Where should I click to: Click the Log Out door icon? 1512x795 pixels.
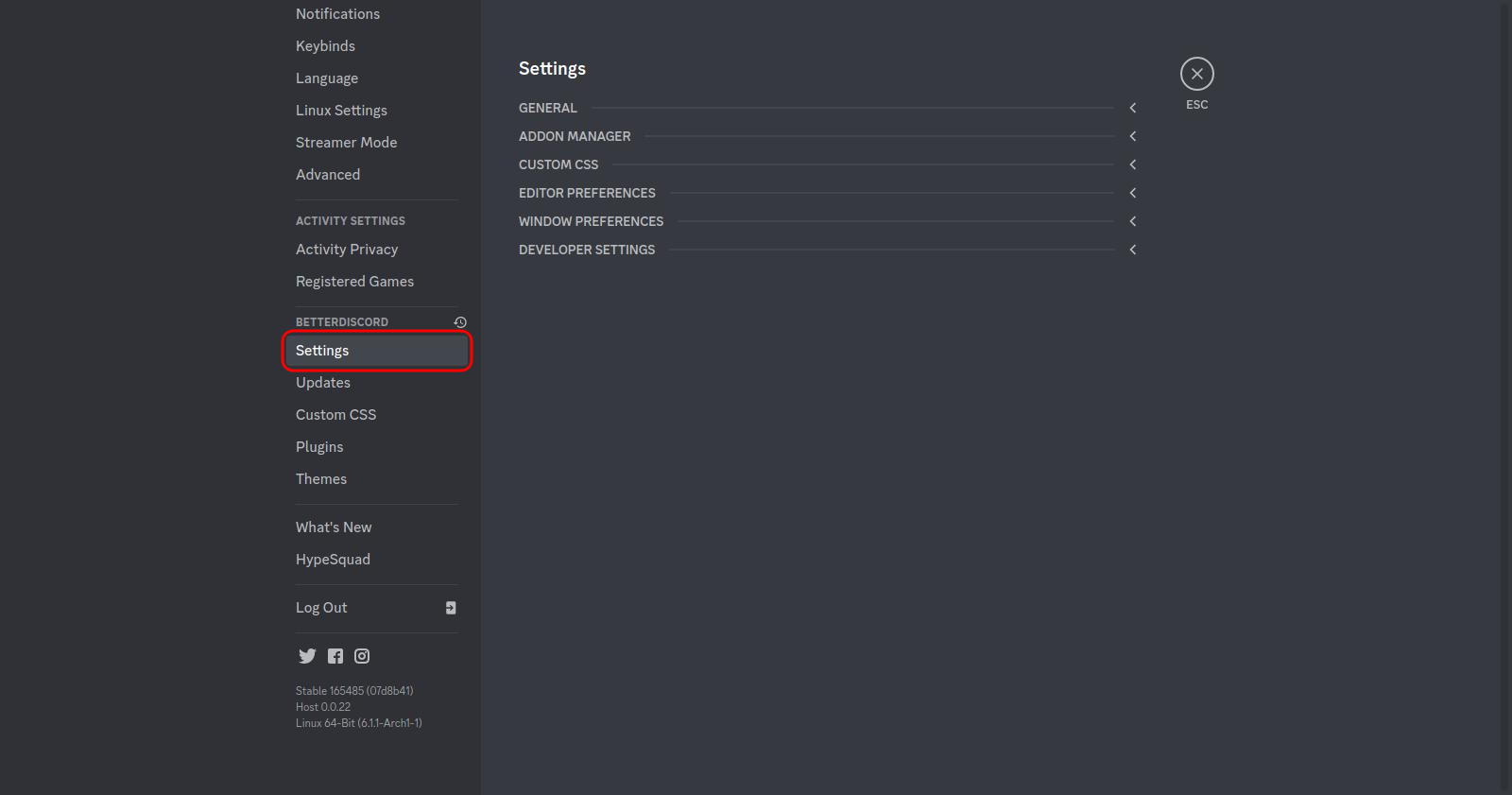(x=451, y=608)
